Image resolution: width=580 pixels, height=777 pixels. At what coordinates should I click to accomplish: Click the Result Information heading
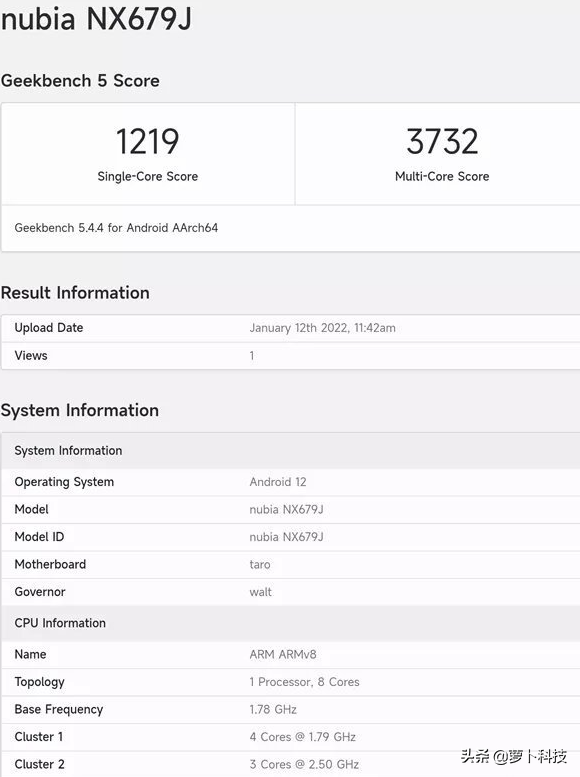[x=75, y=293]
